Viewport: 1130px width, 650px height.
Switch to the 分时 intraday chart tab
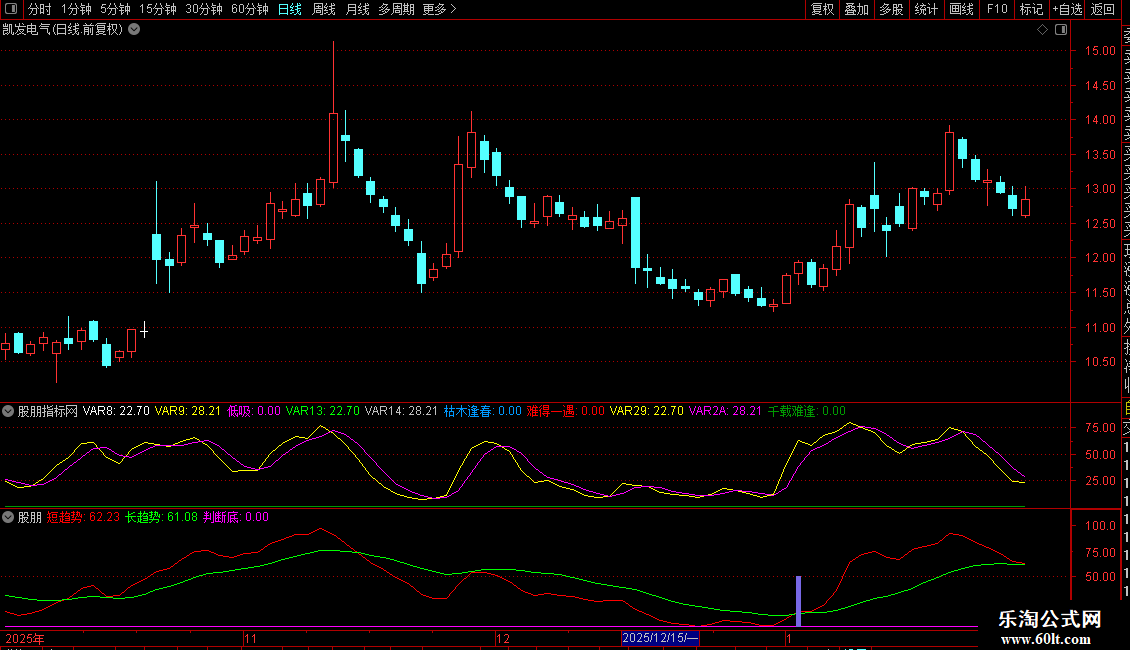(x=39, y=9)
